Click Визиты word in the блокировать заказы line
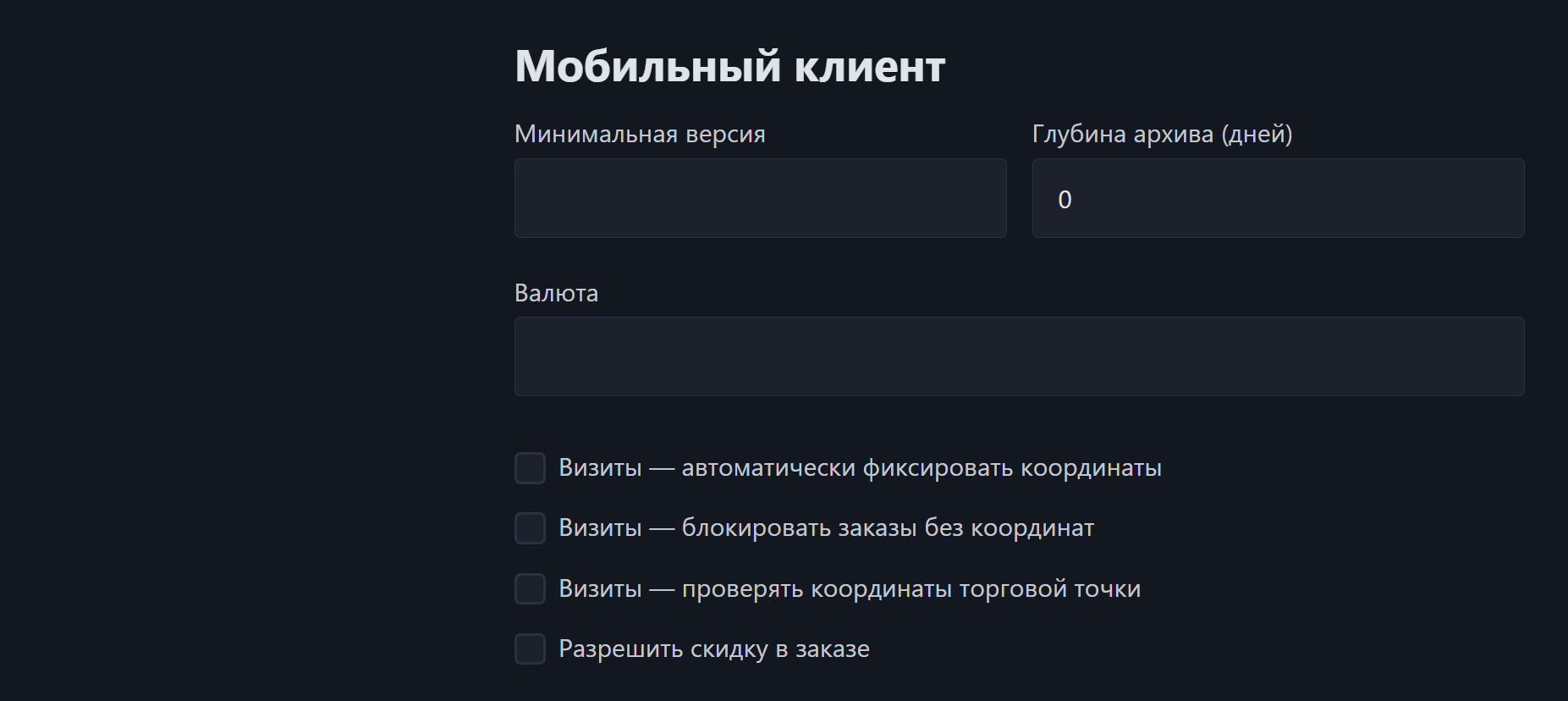 (600, 528)
